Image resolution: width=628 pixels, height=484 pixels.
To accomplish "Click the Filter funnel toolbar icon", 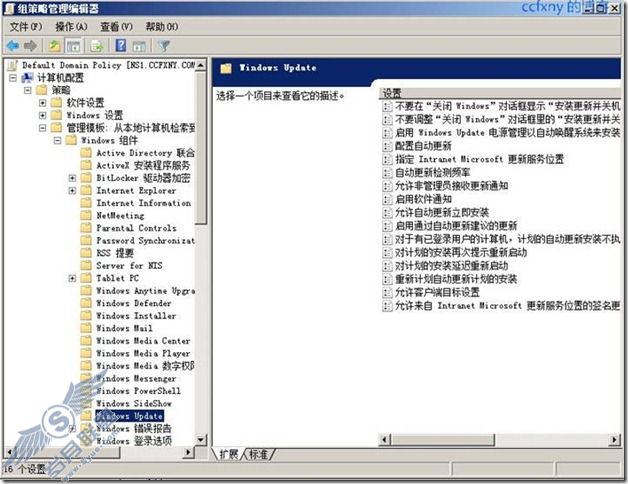I will coord(164,46).
